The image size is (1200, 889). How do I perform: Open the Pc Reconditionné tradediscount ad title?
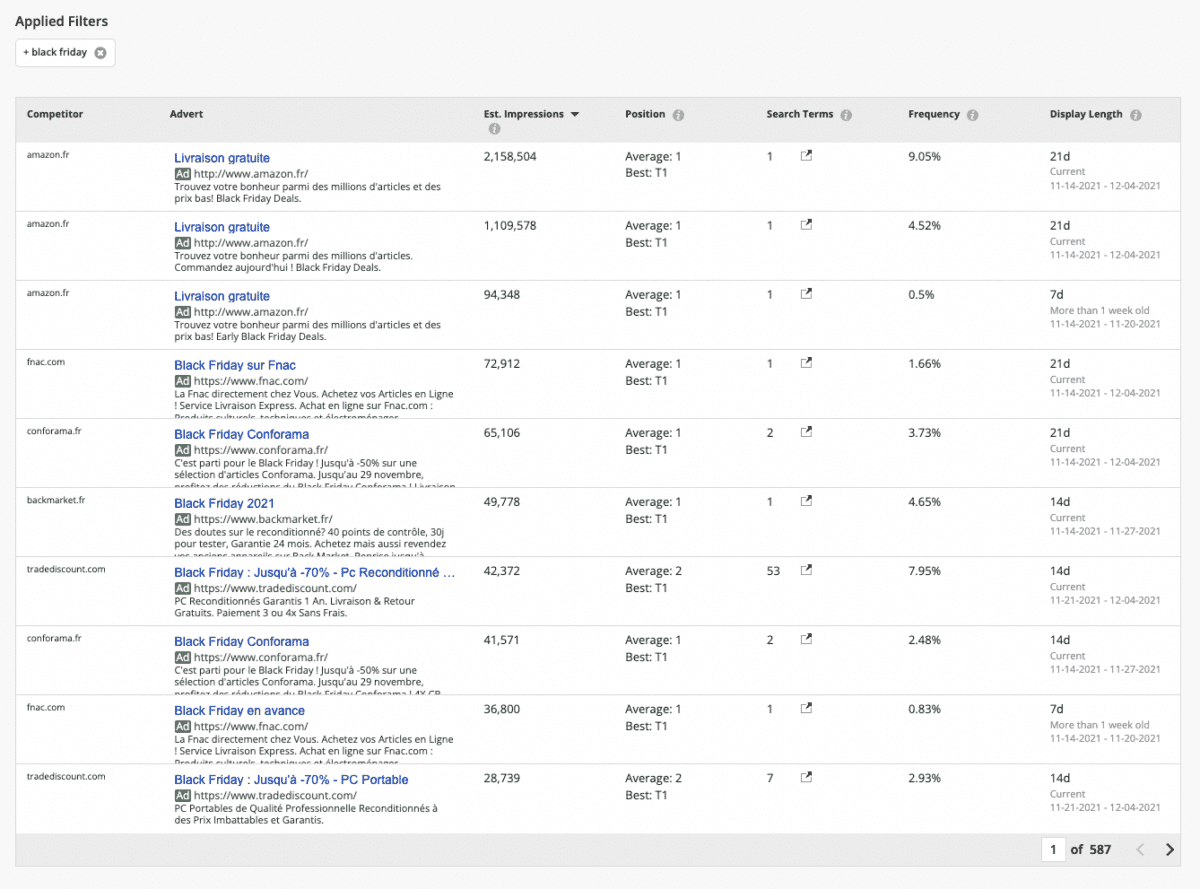315,572
